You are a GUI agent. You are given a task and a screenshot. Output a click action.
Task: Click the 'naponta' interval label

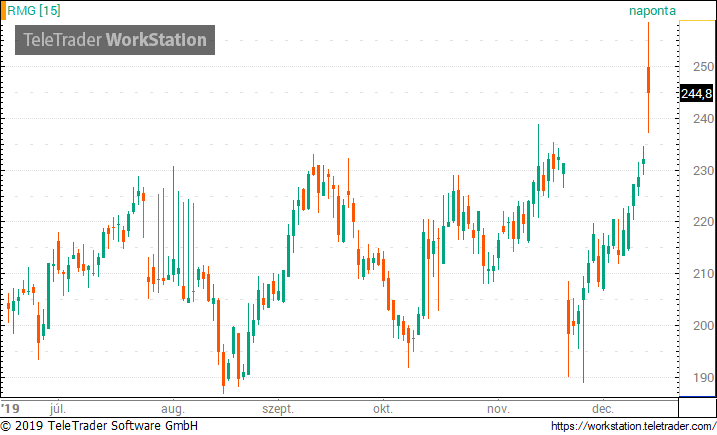coord(652,11)
